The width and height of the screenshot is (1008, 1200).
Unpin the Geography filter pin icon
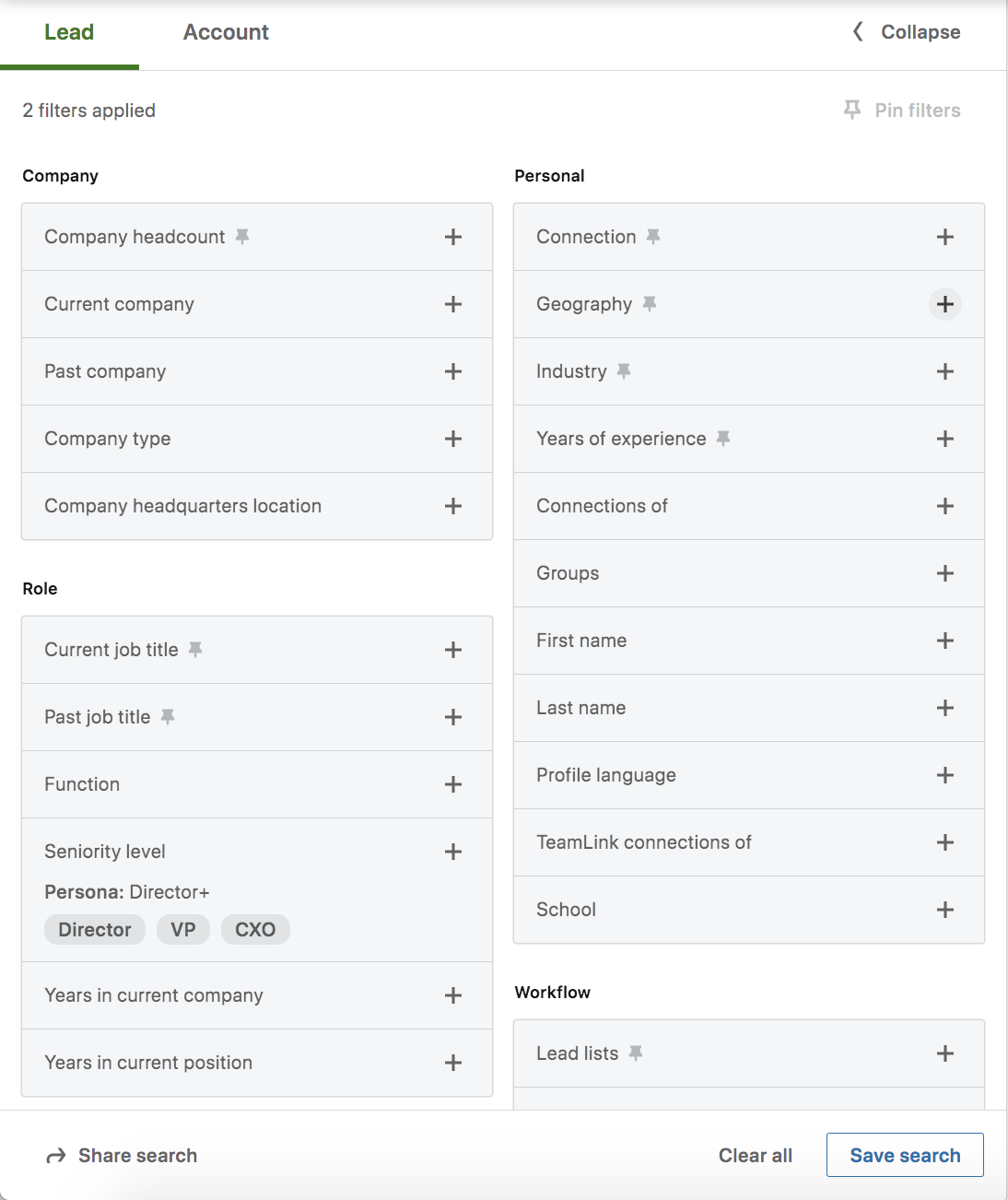tap(650, 304)
